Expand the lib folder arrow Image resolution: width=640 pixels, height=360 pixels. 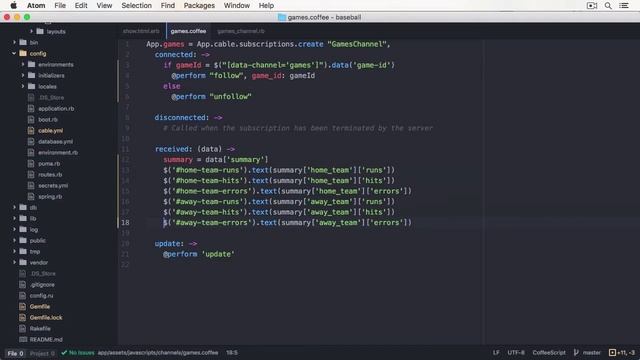click(14, 218)
